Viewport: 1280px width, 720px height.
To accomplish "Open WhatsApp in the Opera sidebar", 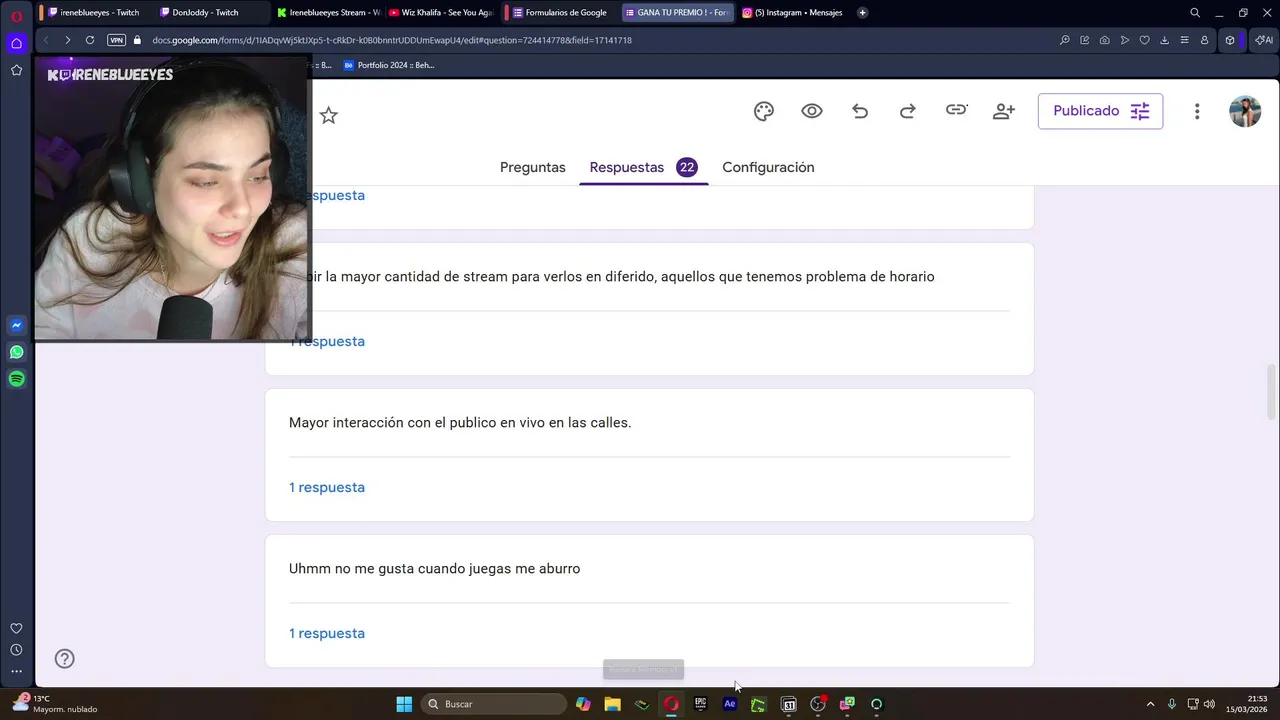I will click(x=16, y=352).
